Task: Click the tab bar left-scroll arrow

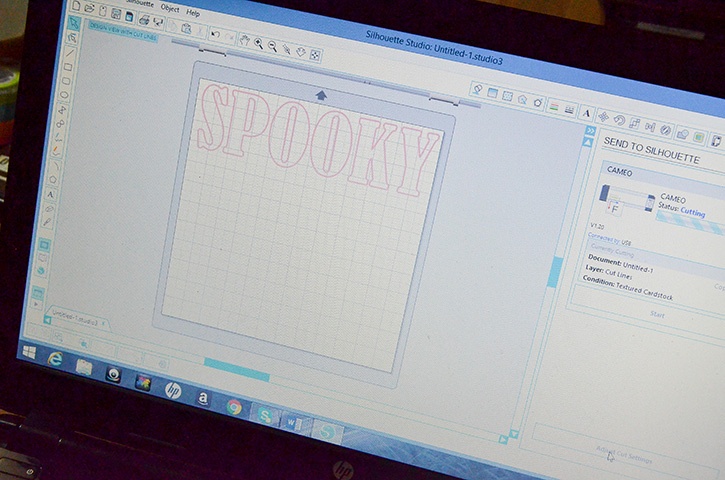Action: pyautogui.click(x=47, y=320)
